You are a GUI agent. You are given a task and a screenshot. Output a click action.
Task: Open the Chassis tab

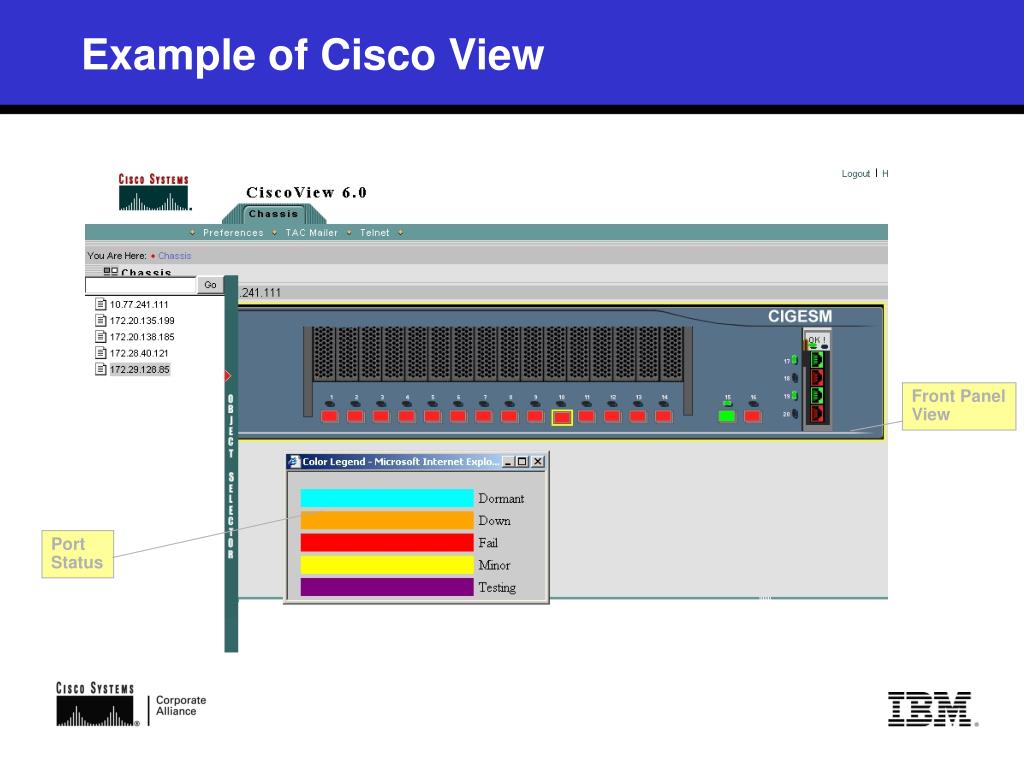274,214
